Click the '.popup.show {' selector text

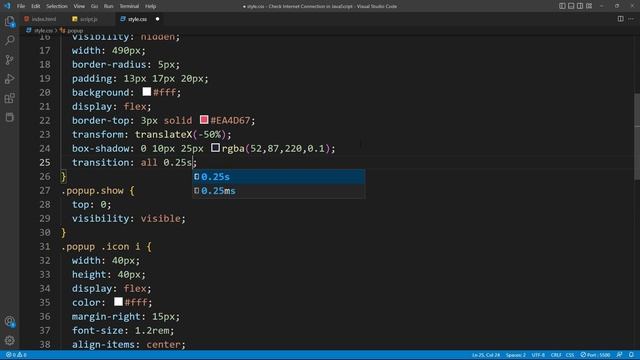pyautogui.click(x=98, y=191)
